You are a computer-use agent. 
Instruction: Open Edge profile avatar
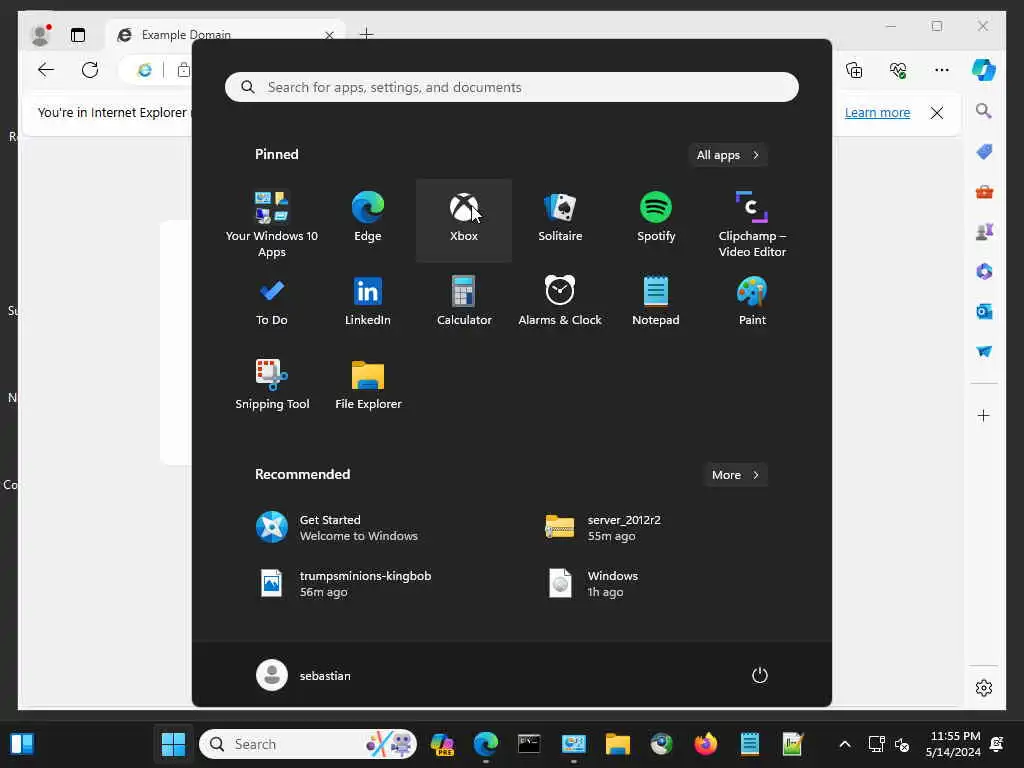[40, 35]
